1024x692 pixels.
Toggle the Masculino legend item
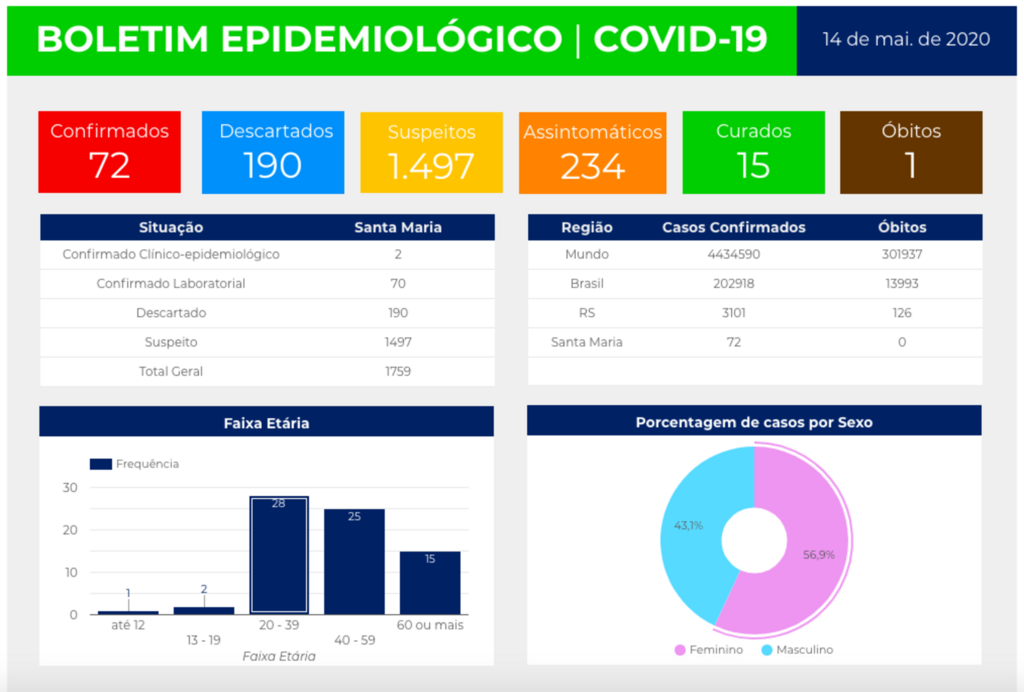[x=796, y=650]
